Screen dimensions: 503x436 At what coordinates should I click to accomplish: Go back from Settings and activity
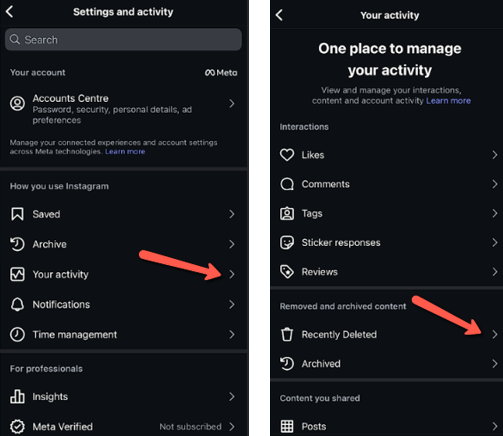10,12
